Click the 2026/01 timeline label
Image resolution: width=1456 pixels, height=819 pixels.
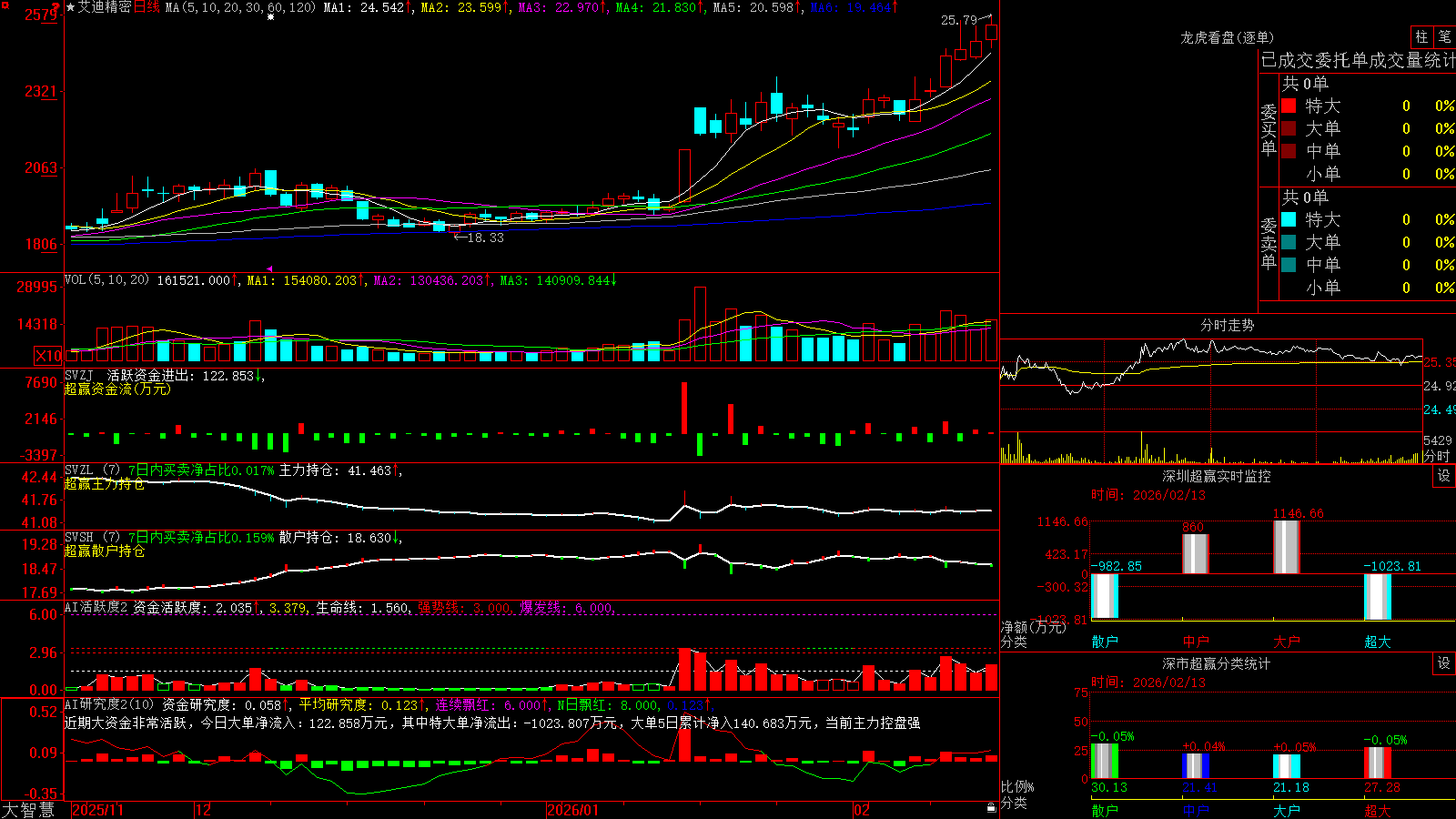coord(572,810)
